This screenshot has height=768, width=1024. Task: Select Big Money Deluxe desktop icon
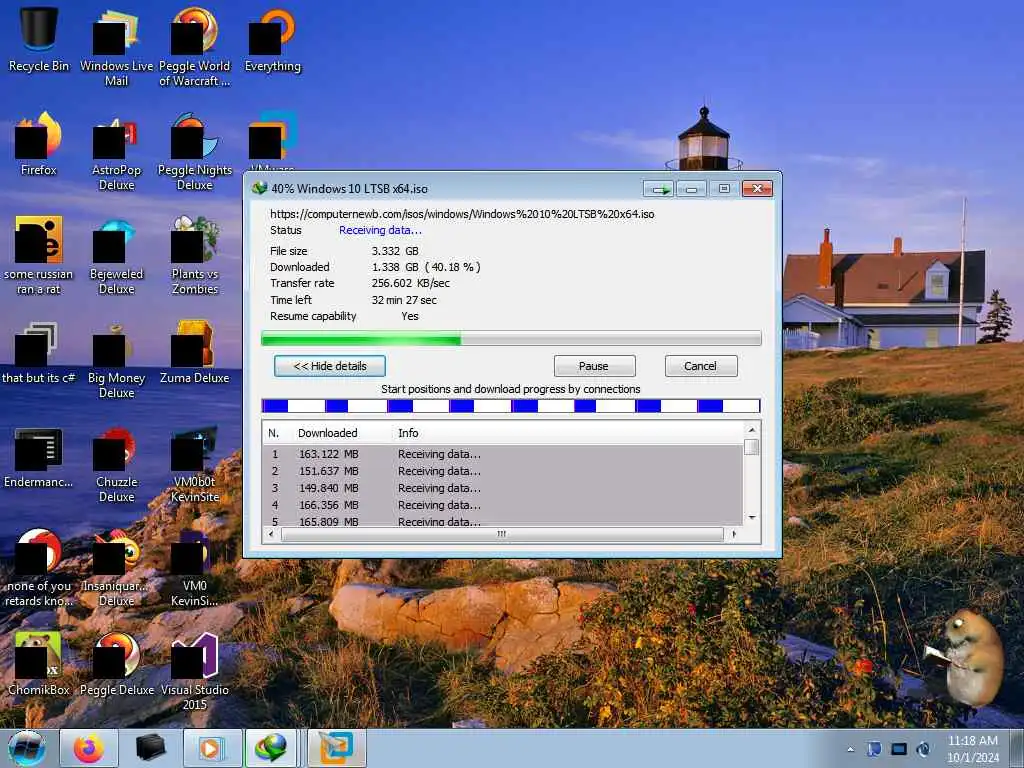pos(116,360)
